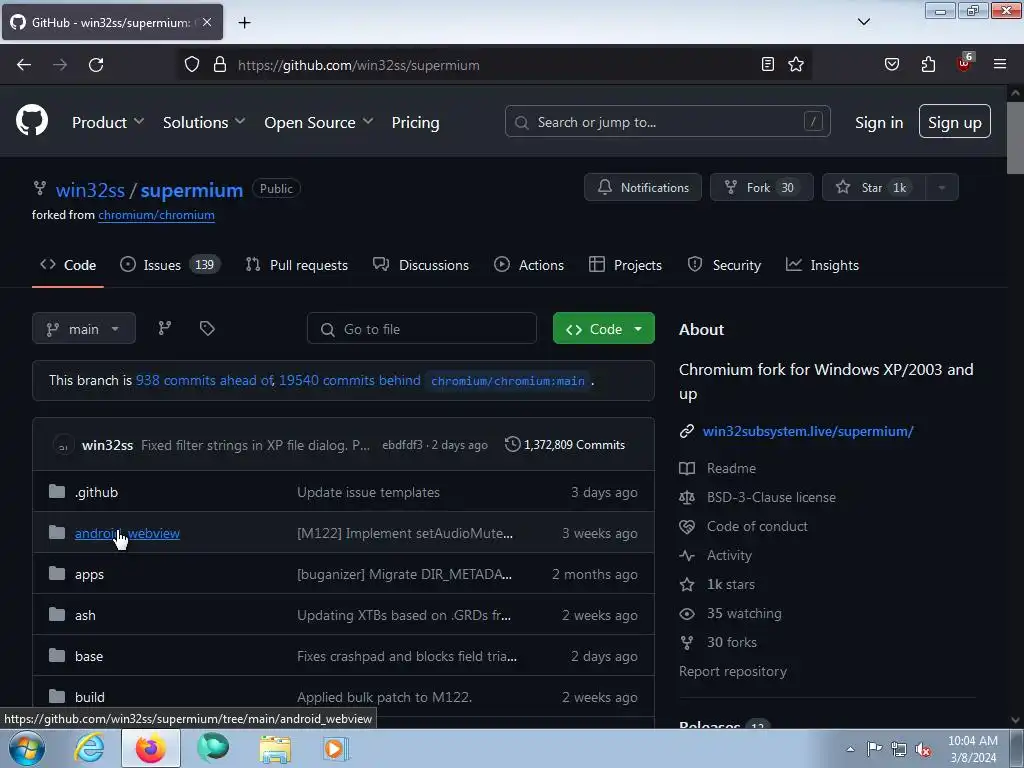This screenshot has width=1024, height=768.
Task: Expand the Solutions menu
Action: pyautogui.click(x=204, y=122)
